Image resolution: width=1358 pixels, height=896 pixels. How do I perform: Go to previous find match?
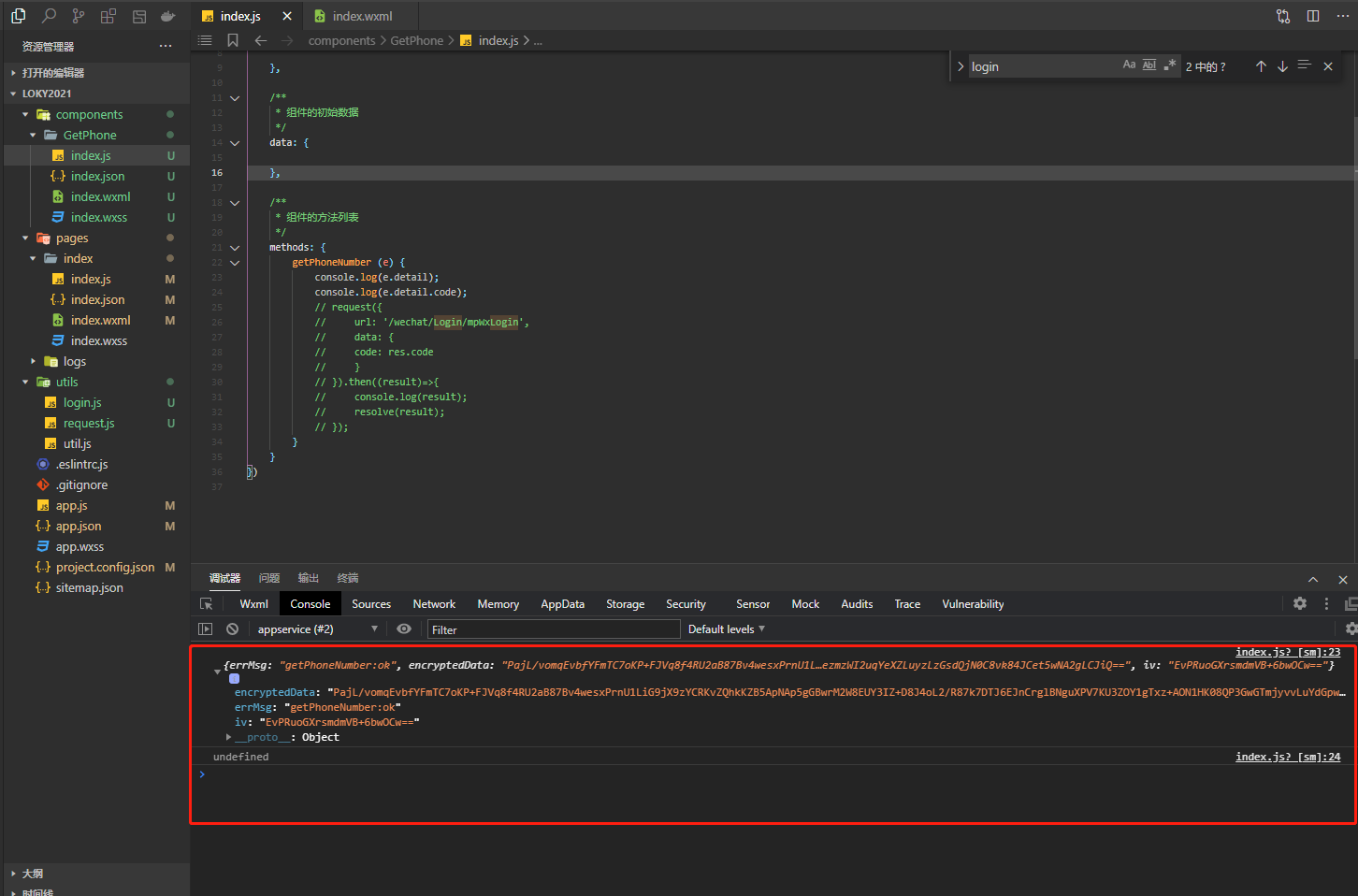pyautogui.click(x=1261, y=66)
